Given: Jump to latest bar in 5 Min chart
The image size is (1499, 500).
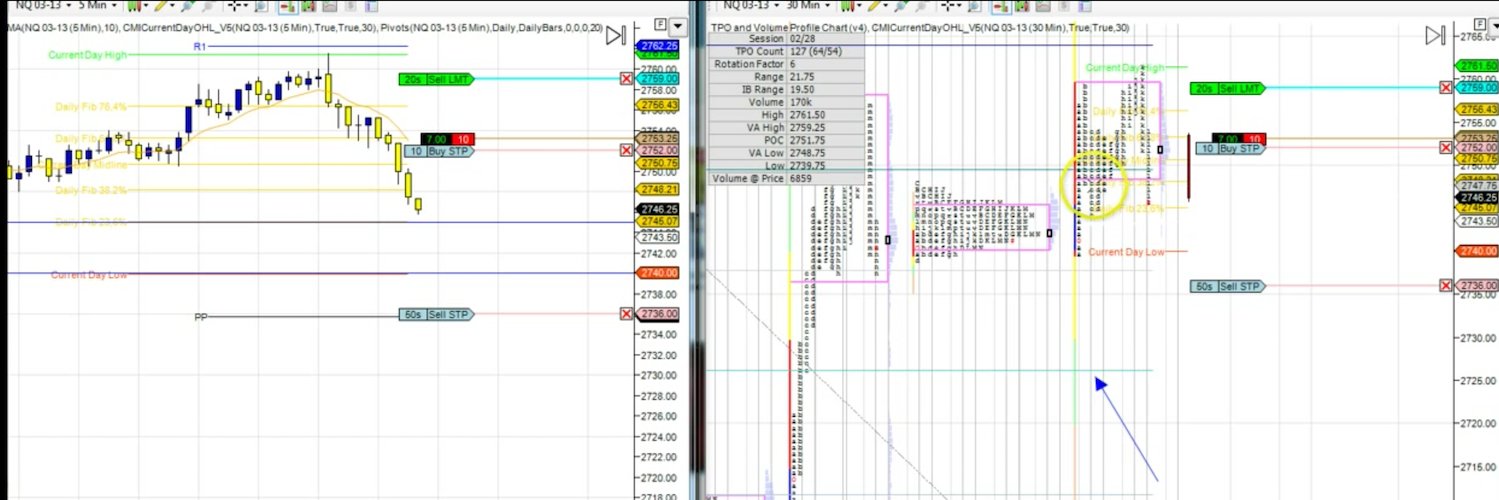Looking at the screenshot, I should click(617, 36).
